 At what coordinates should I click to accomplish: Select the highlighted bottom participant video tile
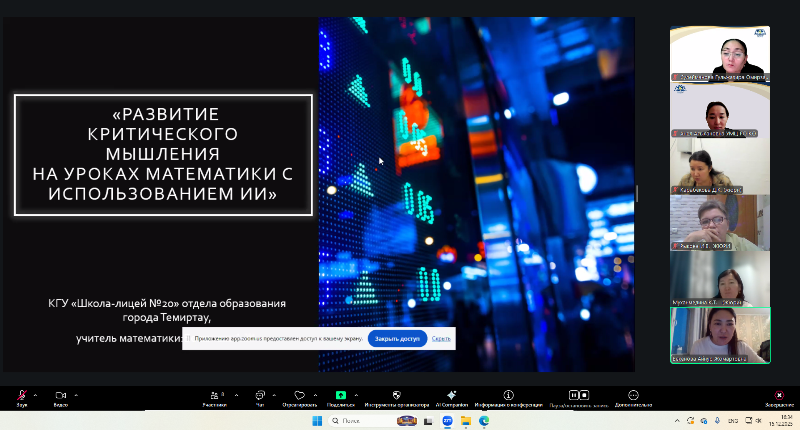(x=719, y=335)
